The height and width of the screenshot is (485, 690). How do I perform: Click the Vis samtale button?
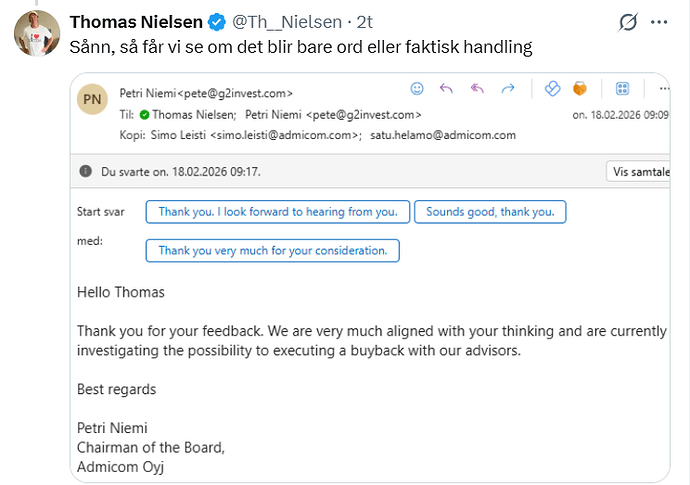(638, 171)
